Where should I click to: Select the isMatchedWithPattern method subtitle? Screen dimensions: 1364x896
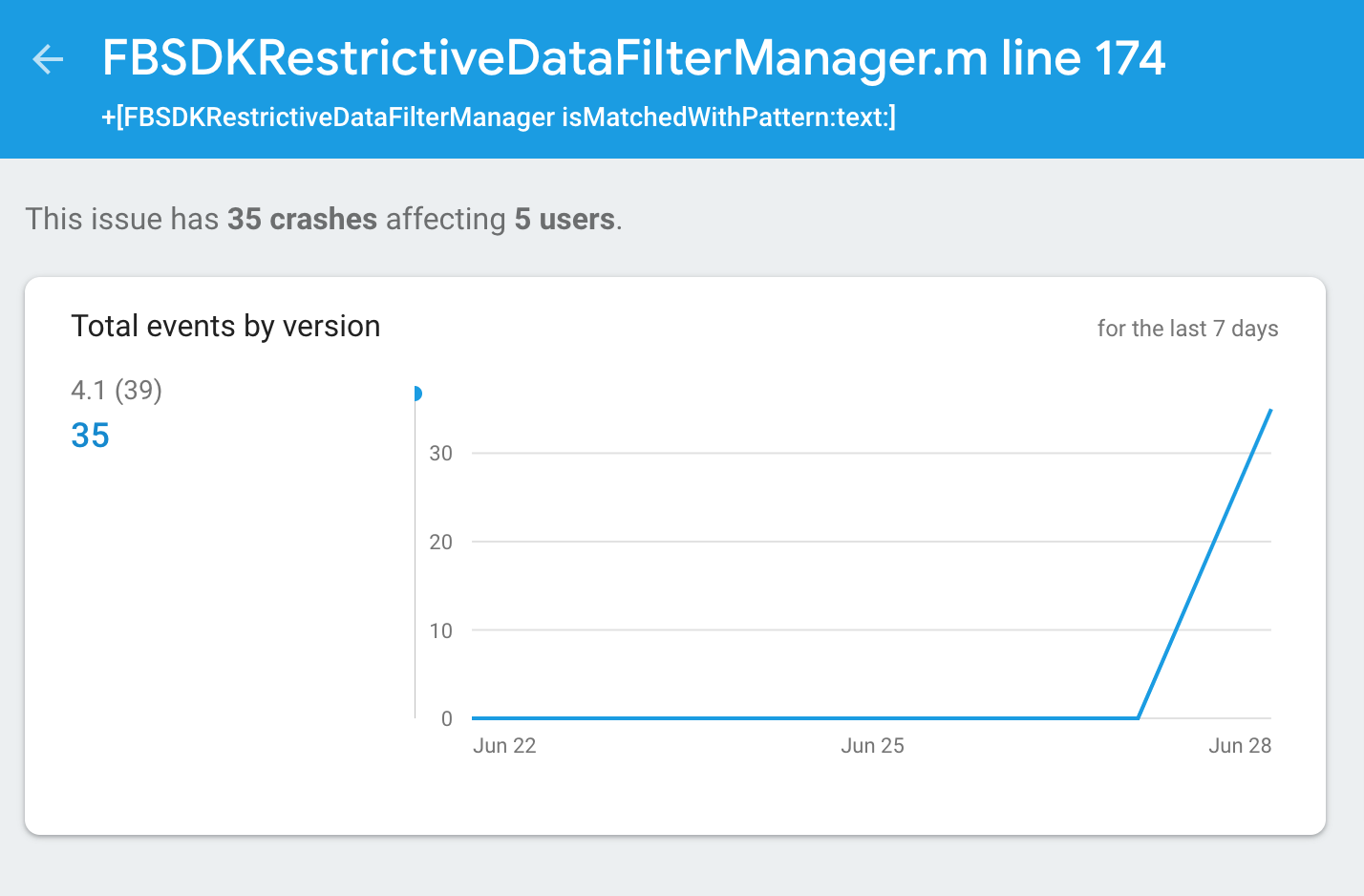point(501,117)
